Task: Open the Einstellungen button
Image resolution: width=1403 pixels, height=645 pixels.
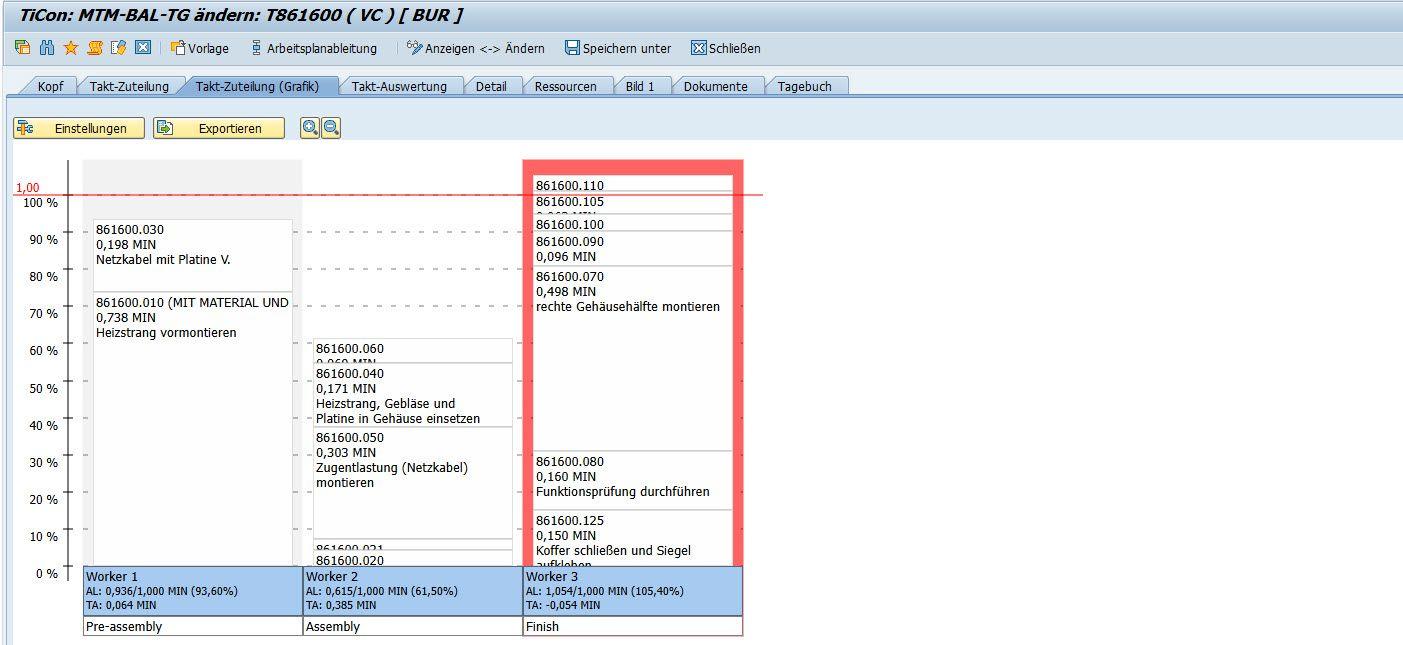Action: pos(79,128)
